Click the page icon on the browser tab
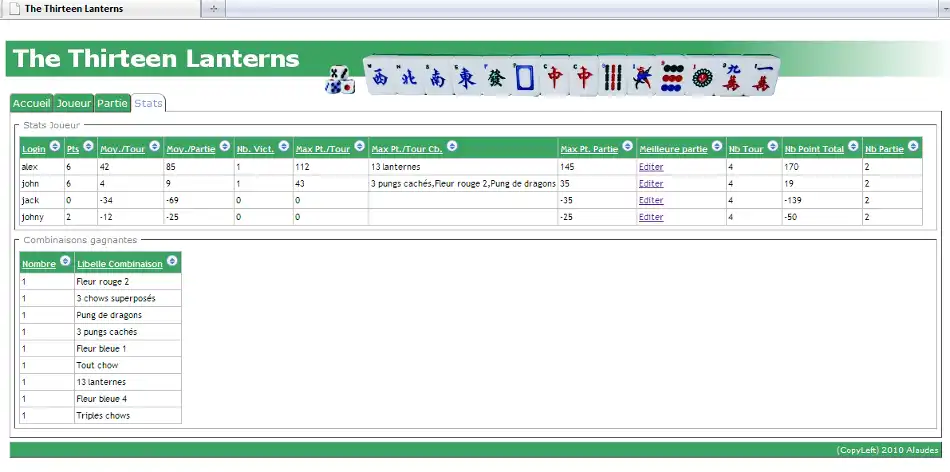This screenshot has height=472, width=950. (x=15, y=8)
